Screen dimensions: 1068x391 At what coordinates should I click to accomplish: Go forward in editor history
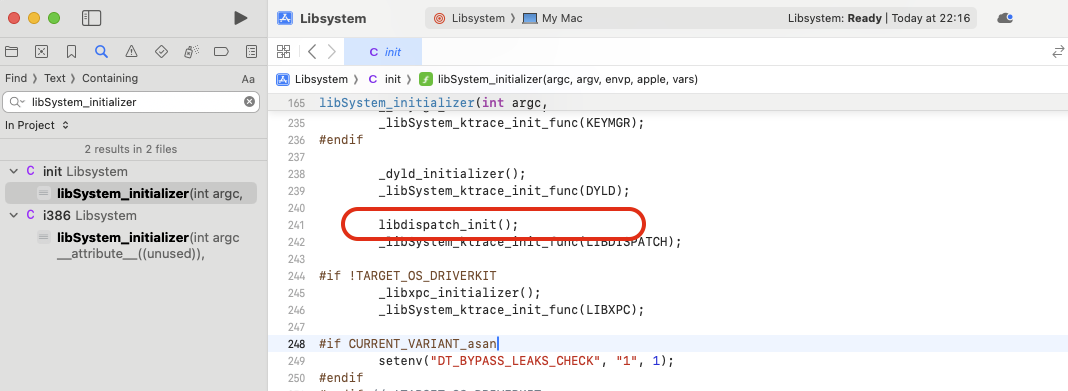pyautogui.click(x=332, y=51)
